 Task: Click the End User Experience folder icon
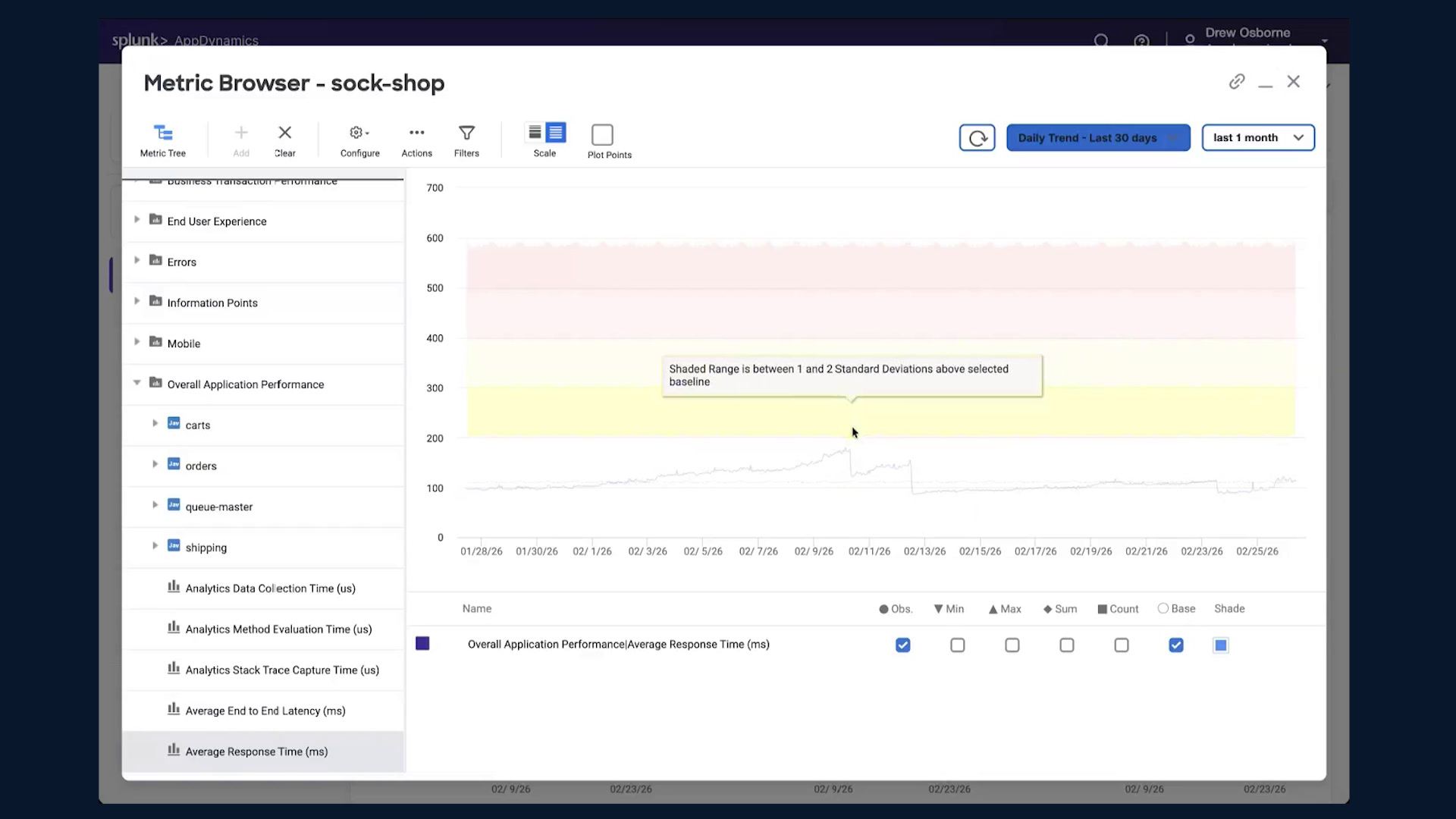155,220
